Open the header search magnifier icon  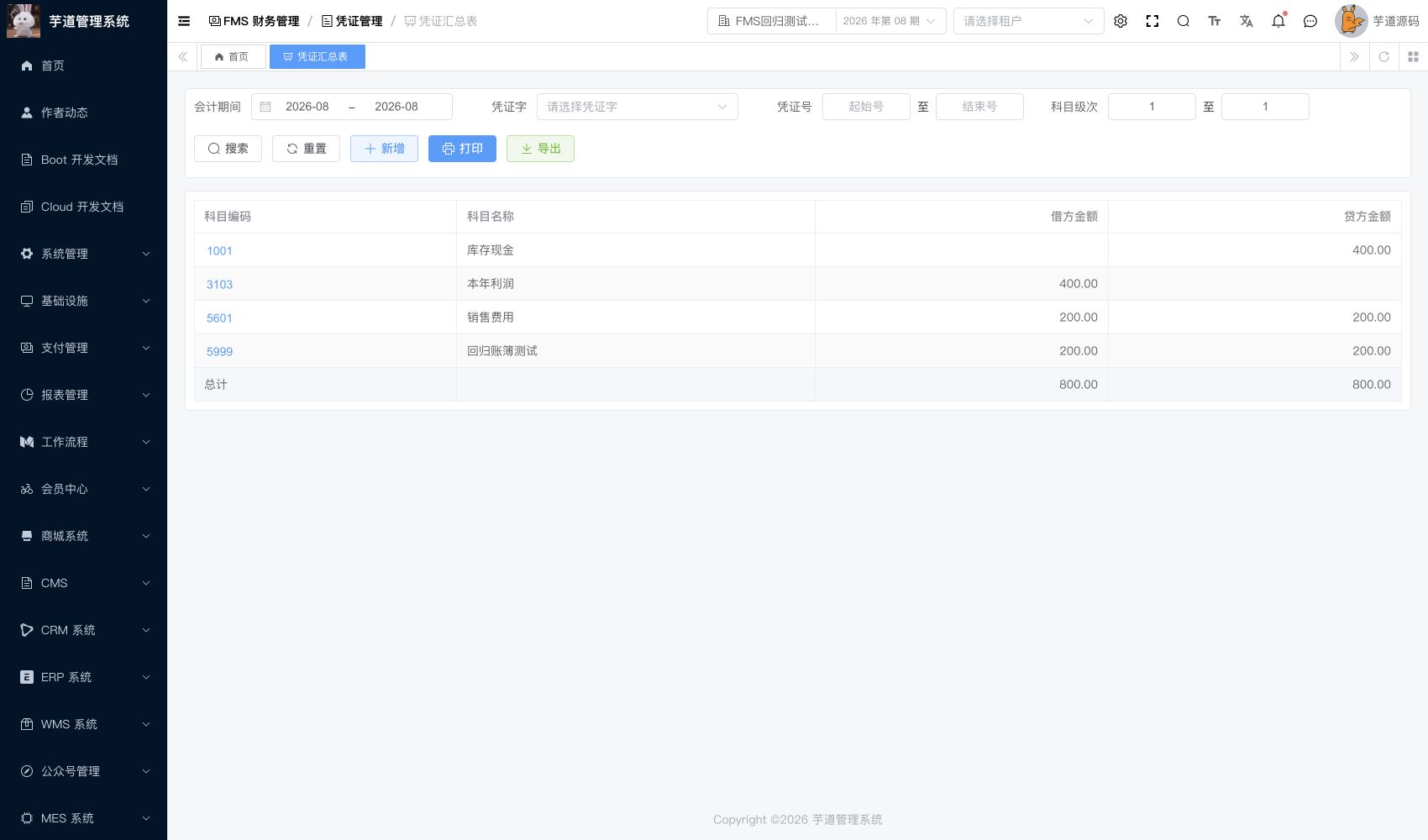(x=1184, y=21)
